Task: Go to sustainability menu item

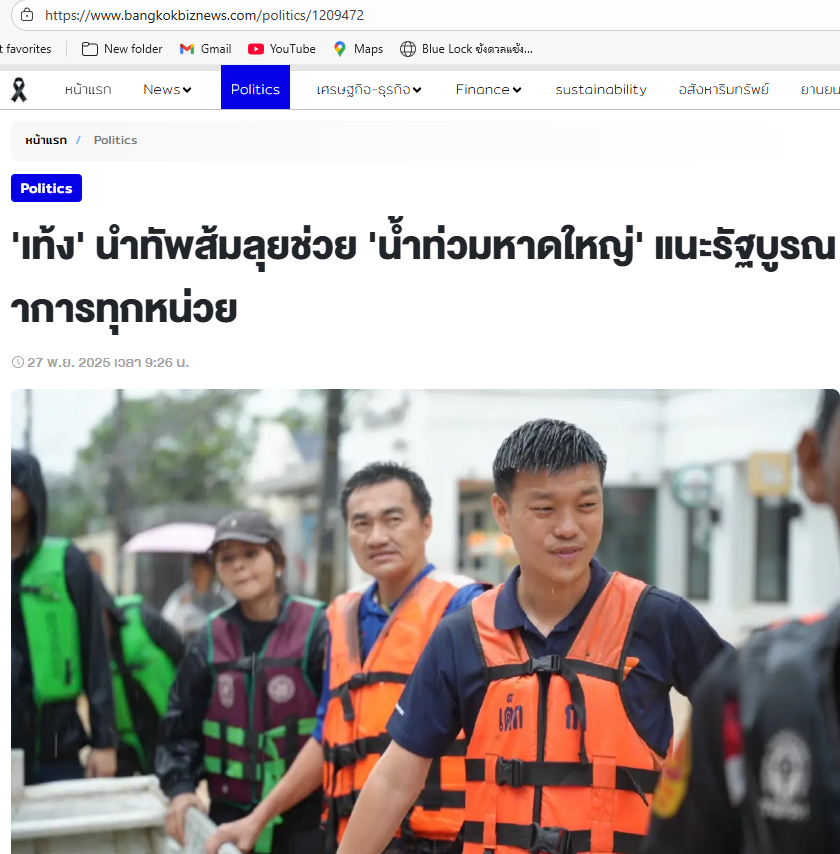Action: click(601, 89)
